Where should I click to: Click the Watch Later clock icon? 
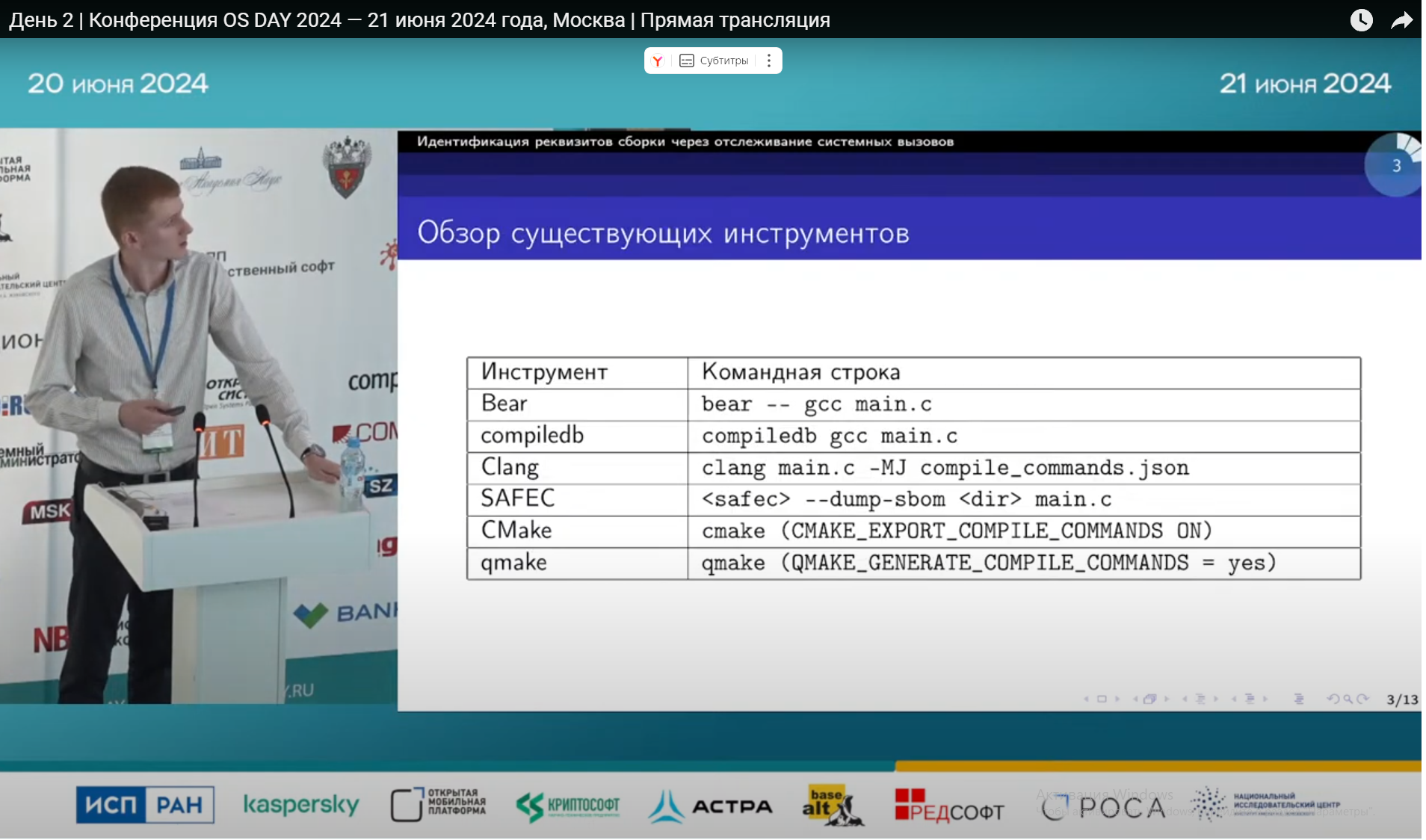(x=1361, y=19)
